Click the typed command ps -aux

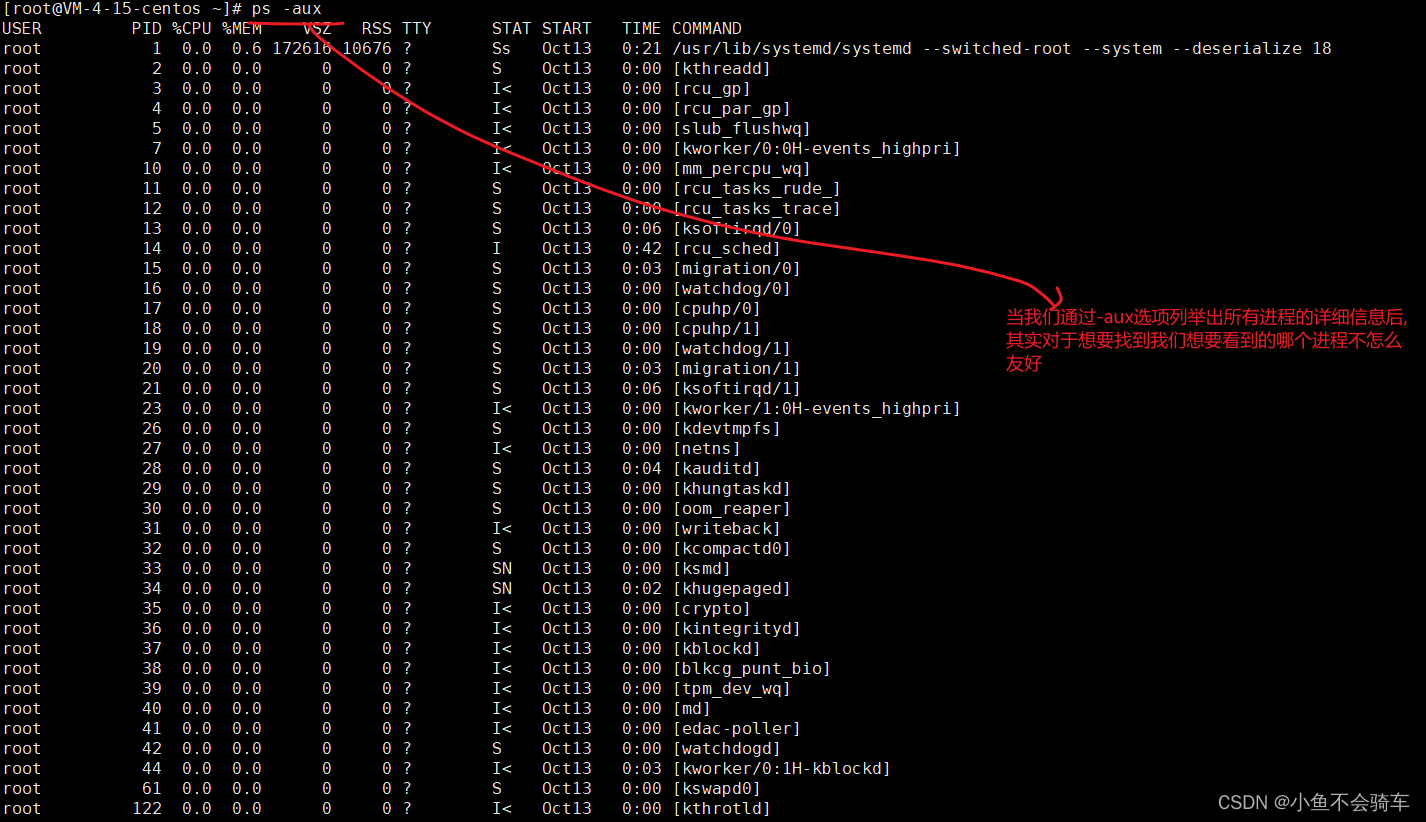coord(287,9)
